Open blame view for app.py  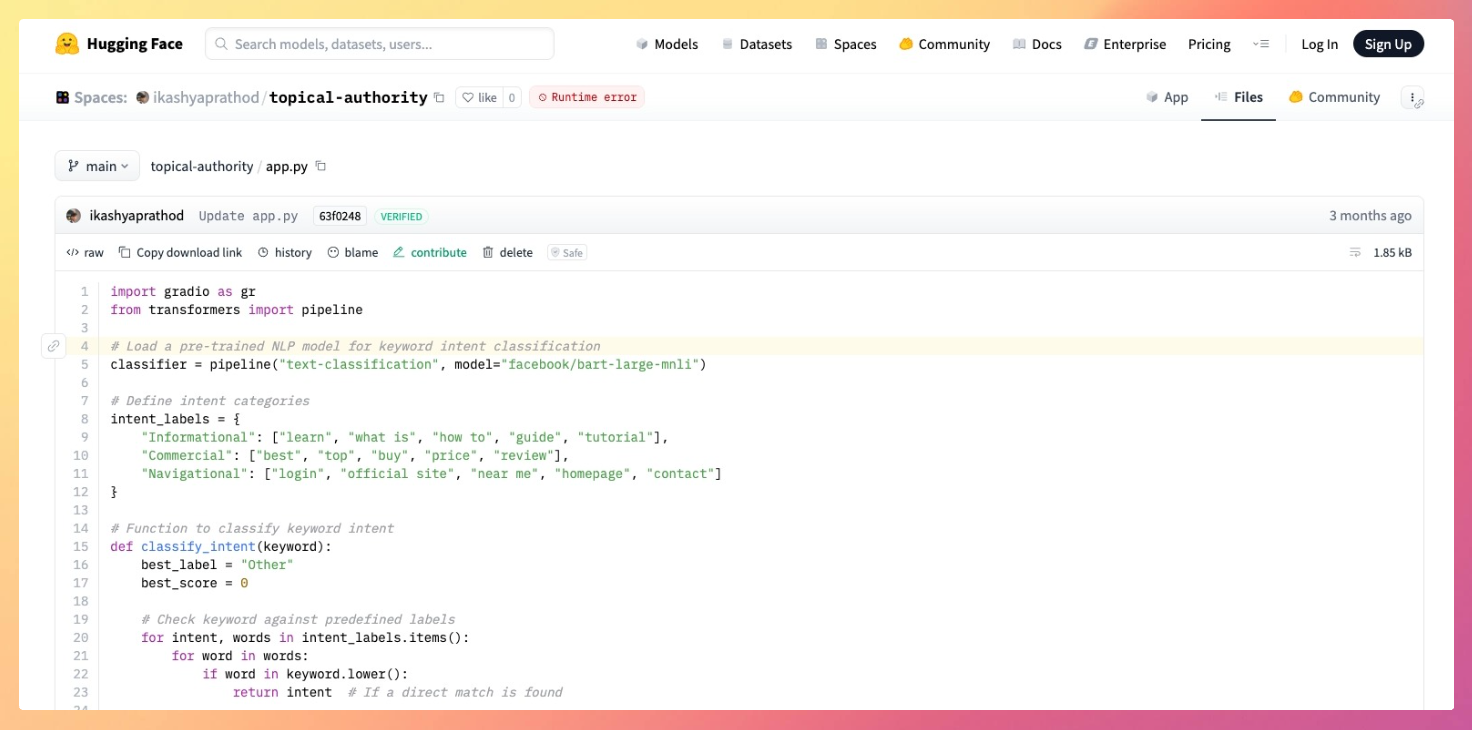(x=352, y=253)
